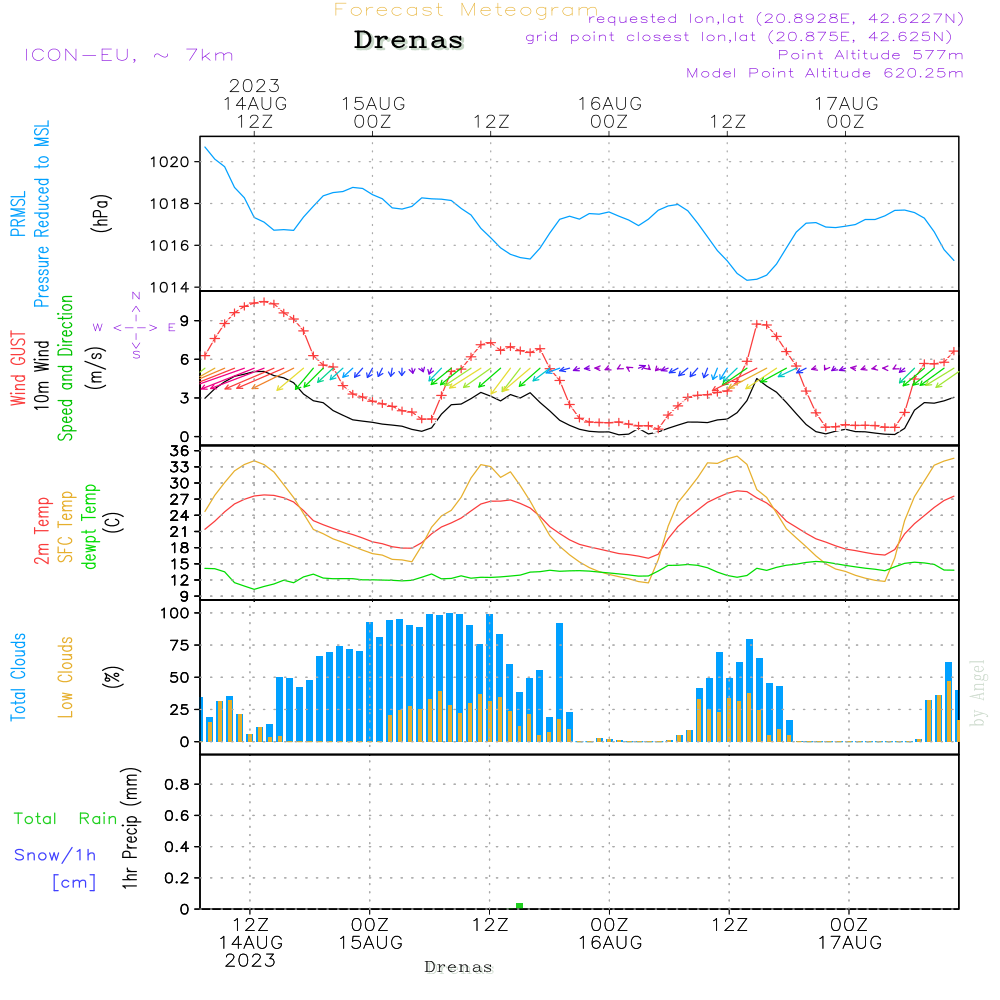Click the '1hr Precip (mm)' axis label
This screenshot has width=1000, height=1000.
click(130, 828)
